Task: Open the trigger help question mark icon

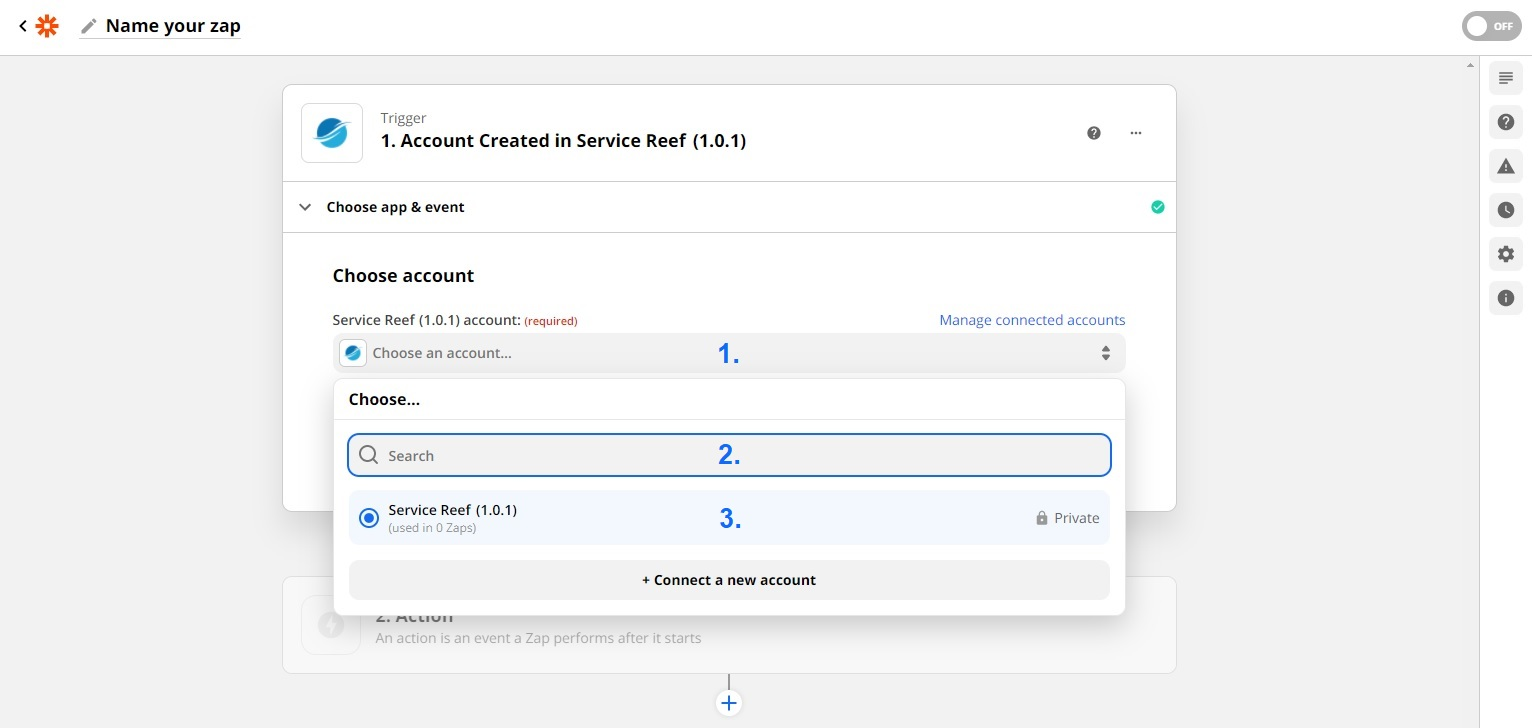Action: click(1094, 132)
